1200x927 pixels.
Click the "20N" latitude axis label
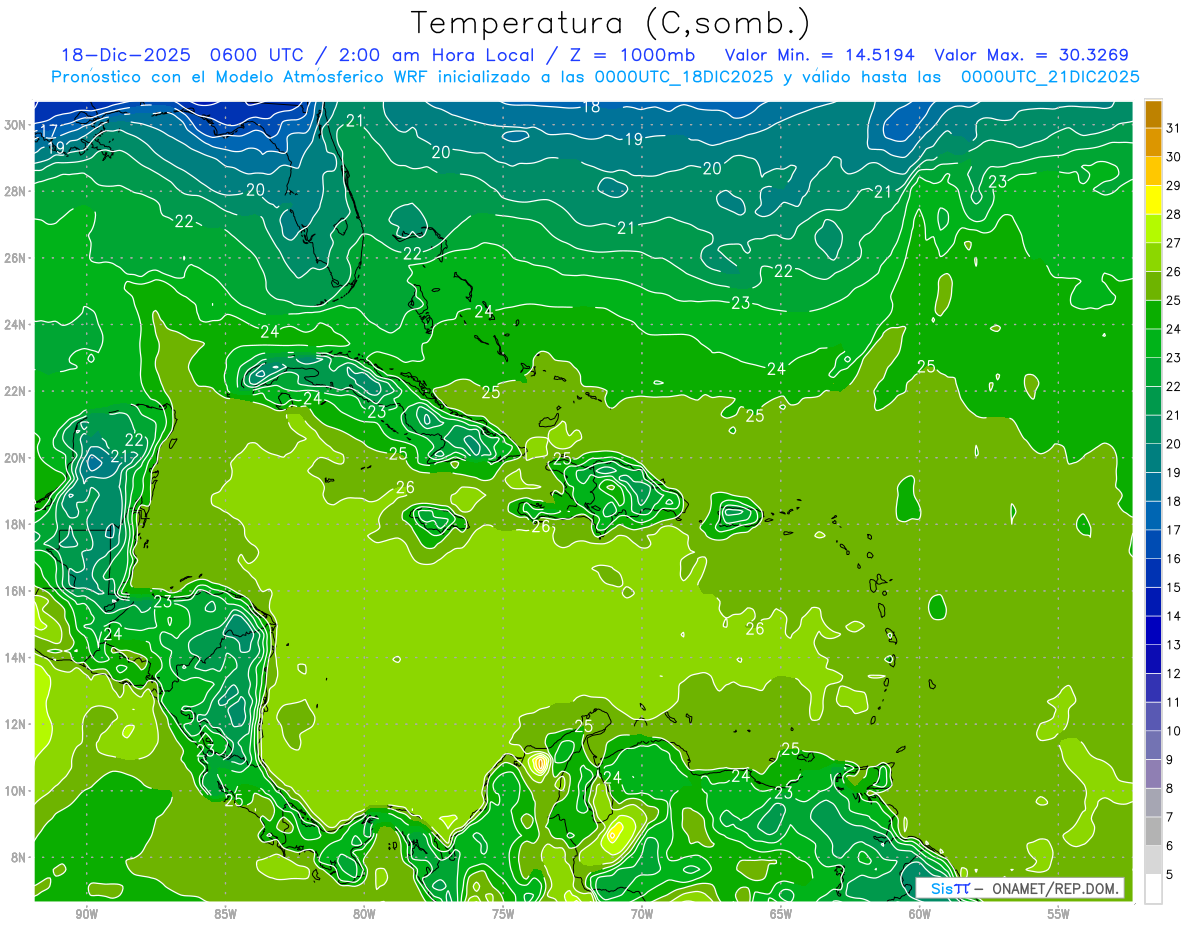pos(15,458)
